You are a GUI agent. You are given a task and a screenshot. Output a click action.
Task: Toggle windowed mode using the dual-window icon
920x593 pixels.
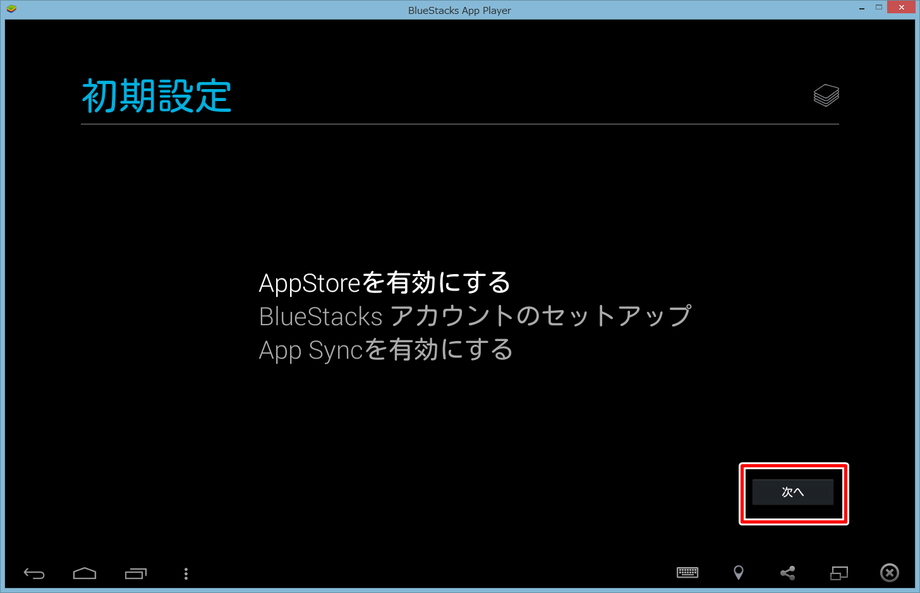(x=839, y=572)
